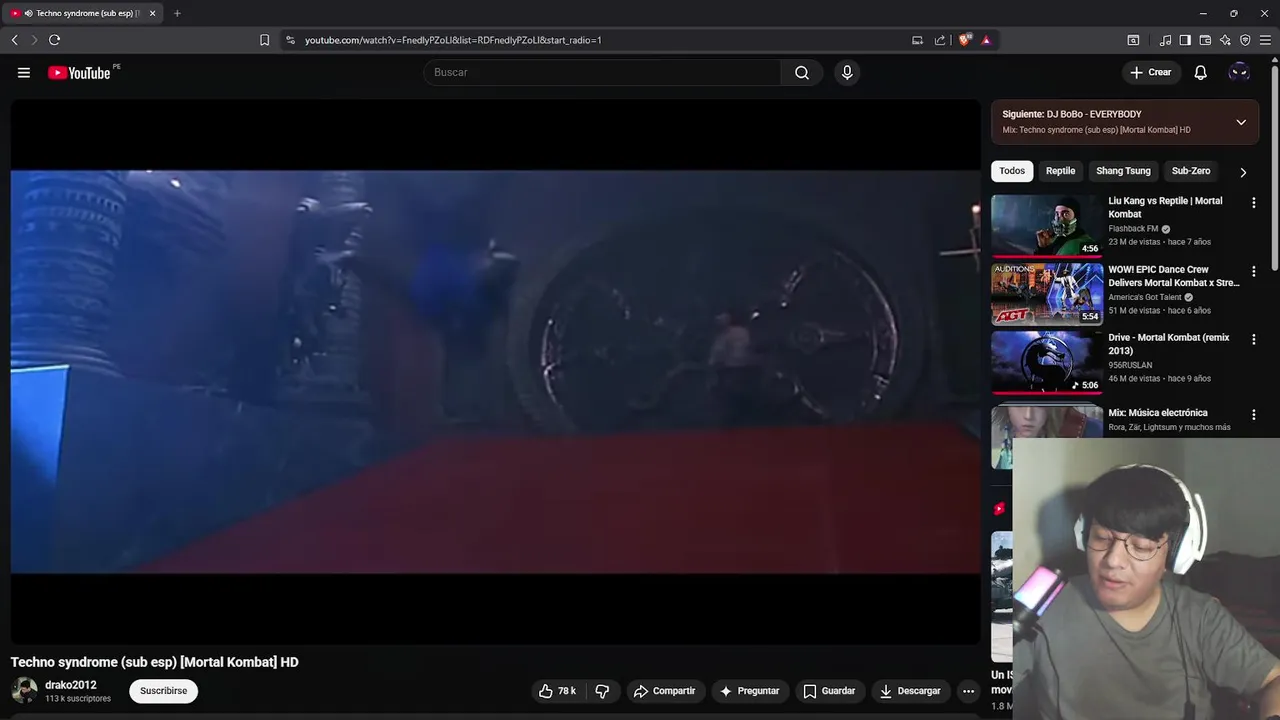
Task: Open the browser main menu
Action: [x=1265, y=40]
